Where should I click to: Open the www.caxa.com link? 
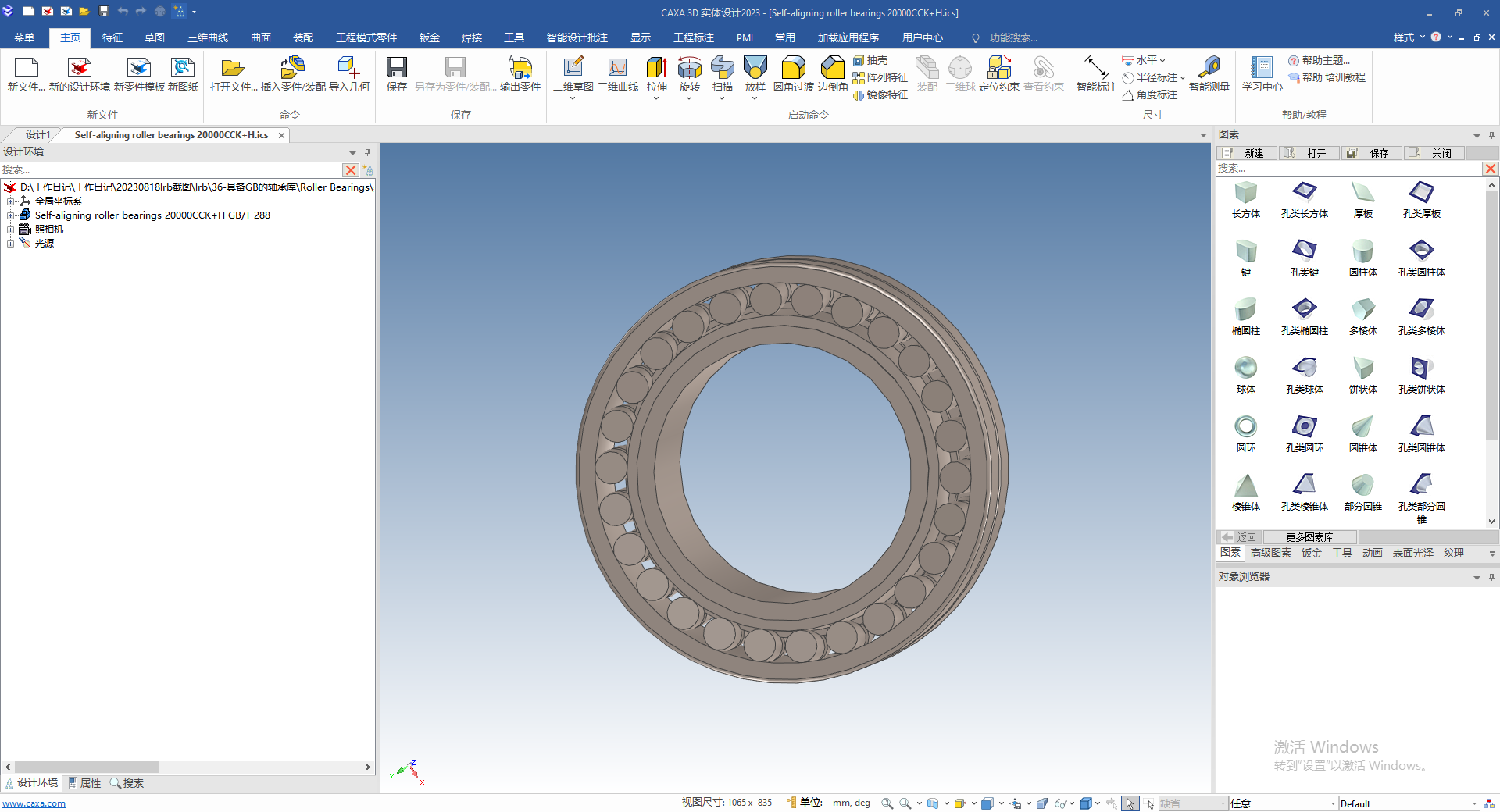[34, 803]
